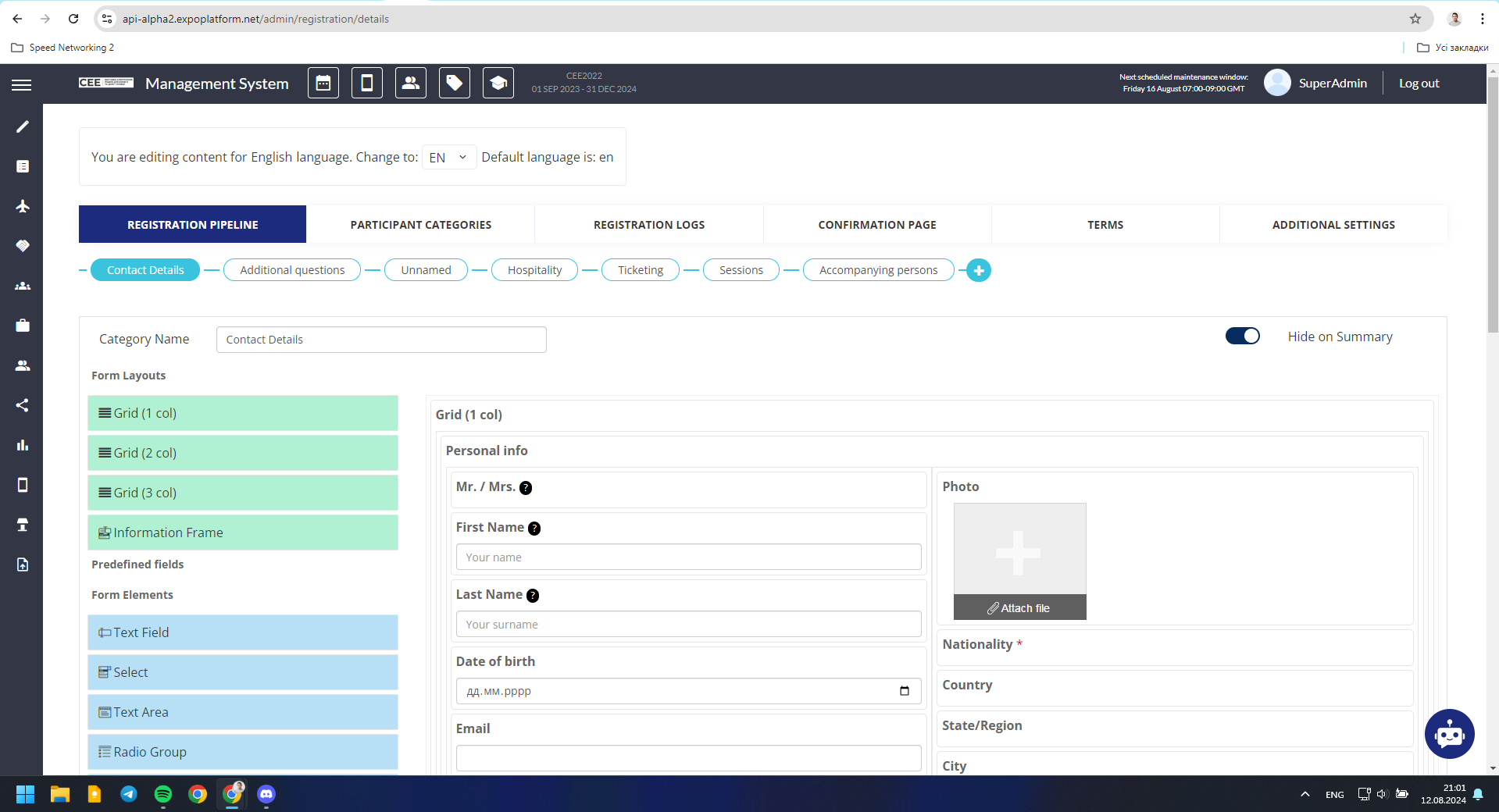Select the Hospitality pipeline step
1499x812 pixels.
click(x=534, y=270)
